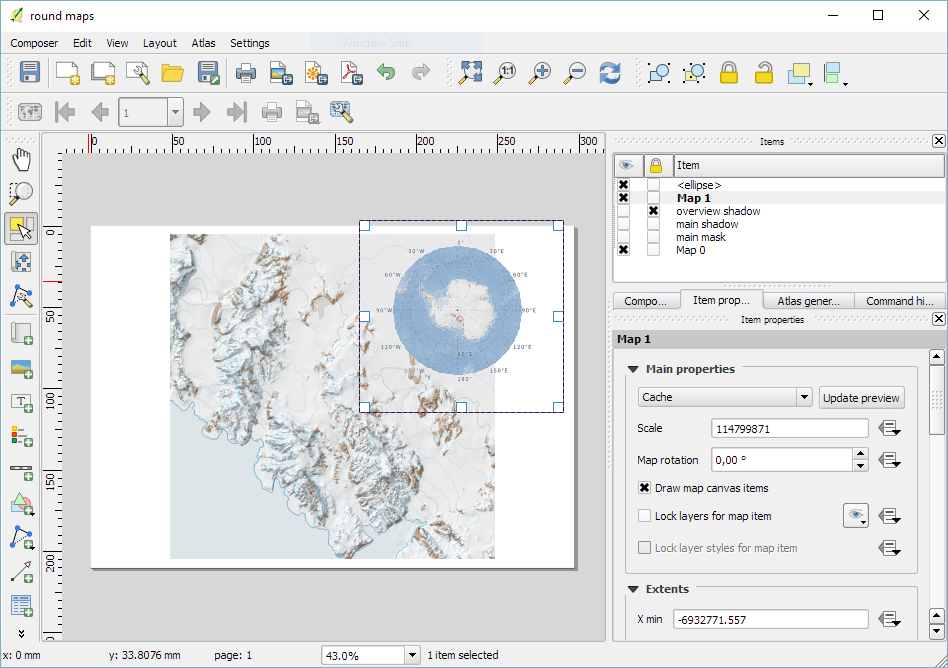Open the Layout menu
This screenshot has width=948, height=668.
click(159, 43)
